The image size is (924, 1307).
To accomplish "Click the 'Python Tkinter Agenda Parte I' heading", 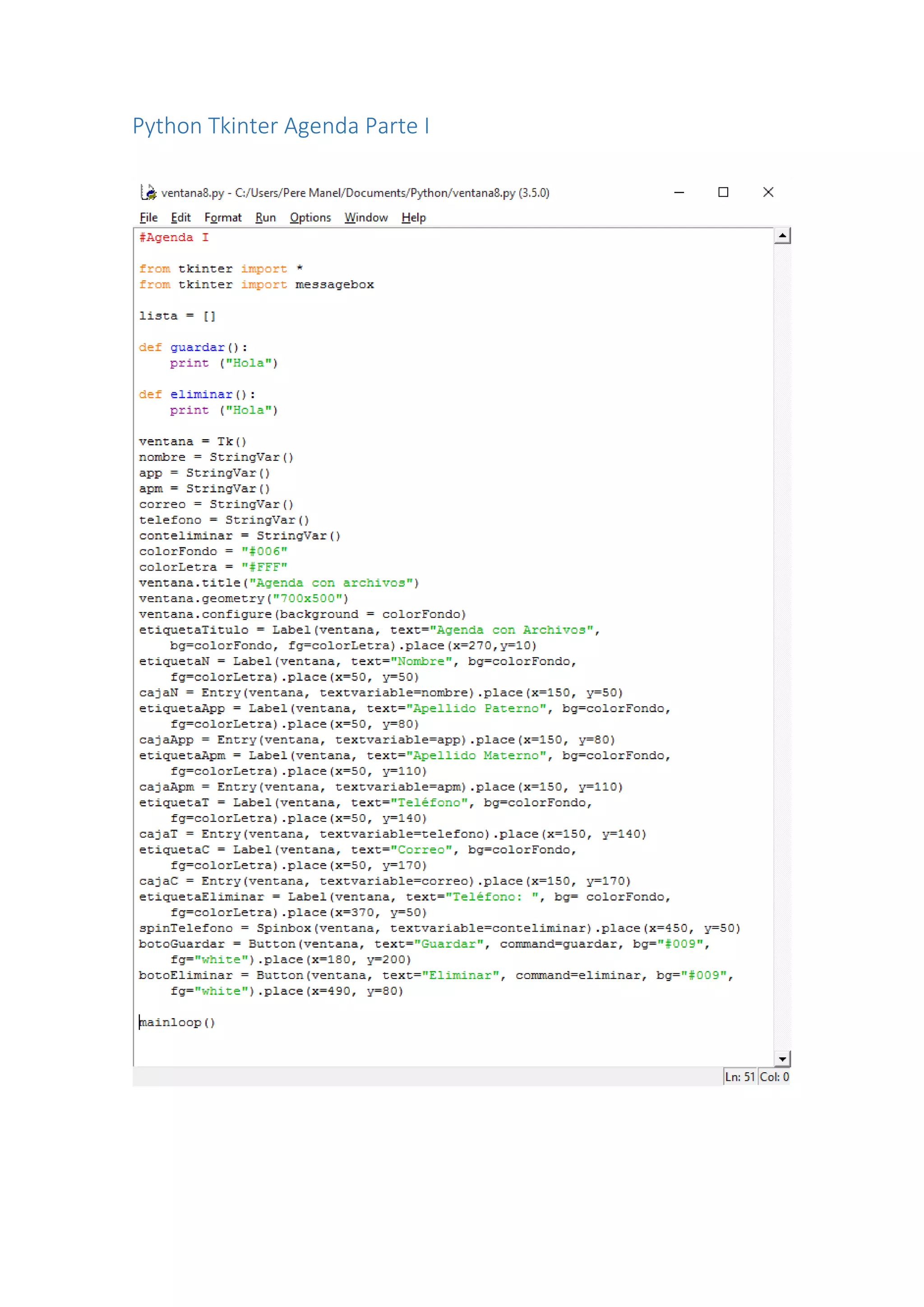I will pyautogui.click(x=281, y=126).
